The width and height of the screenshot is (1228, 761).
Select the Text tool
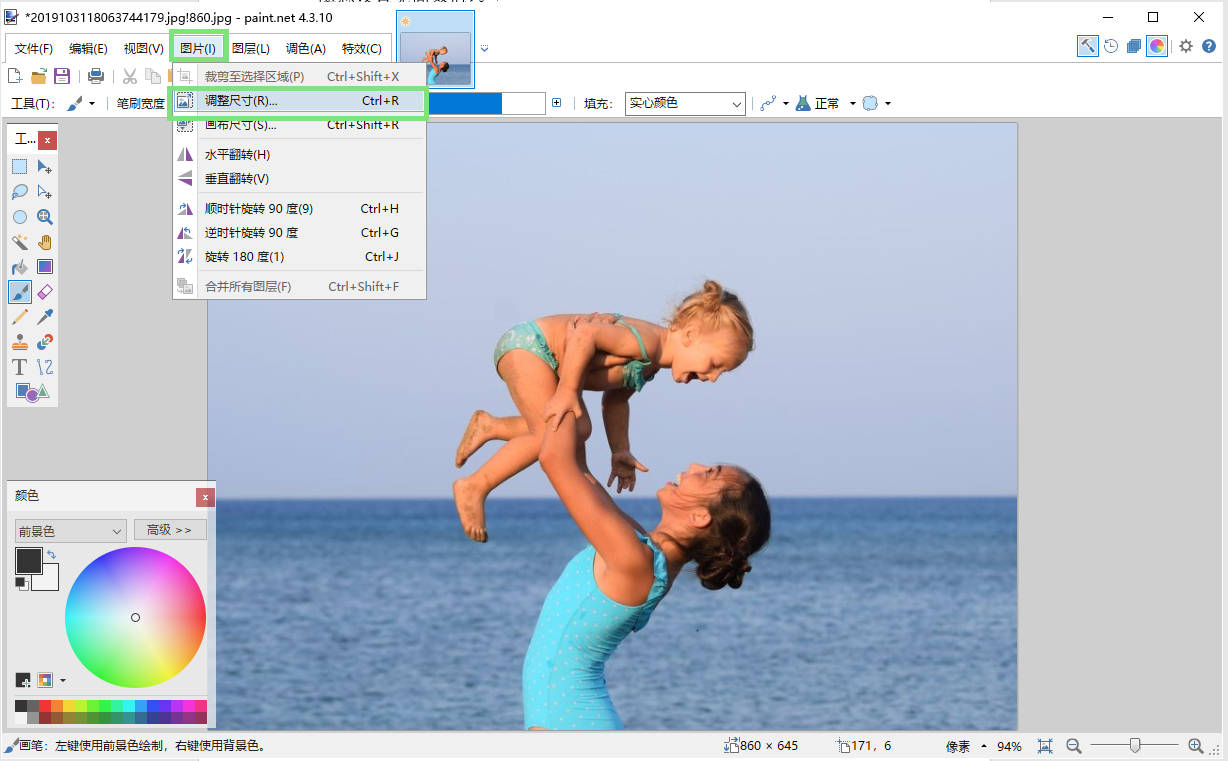tap(20, 367)
